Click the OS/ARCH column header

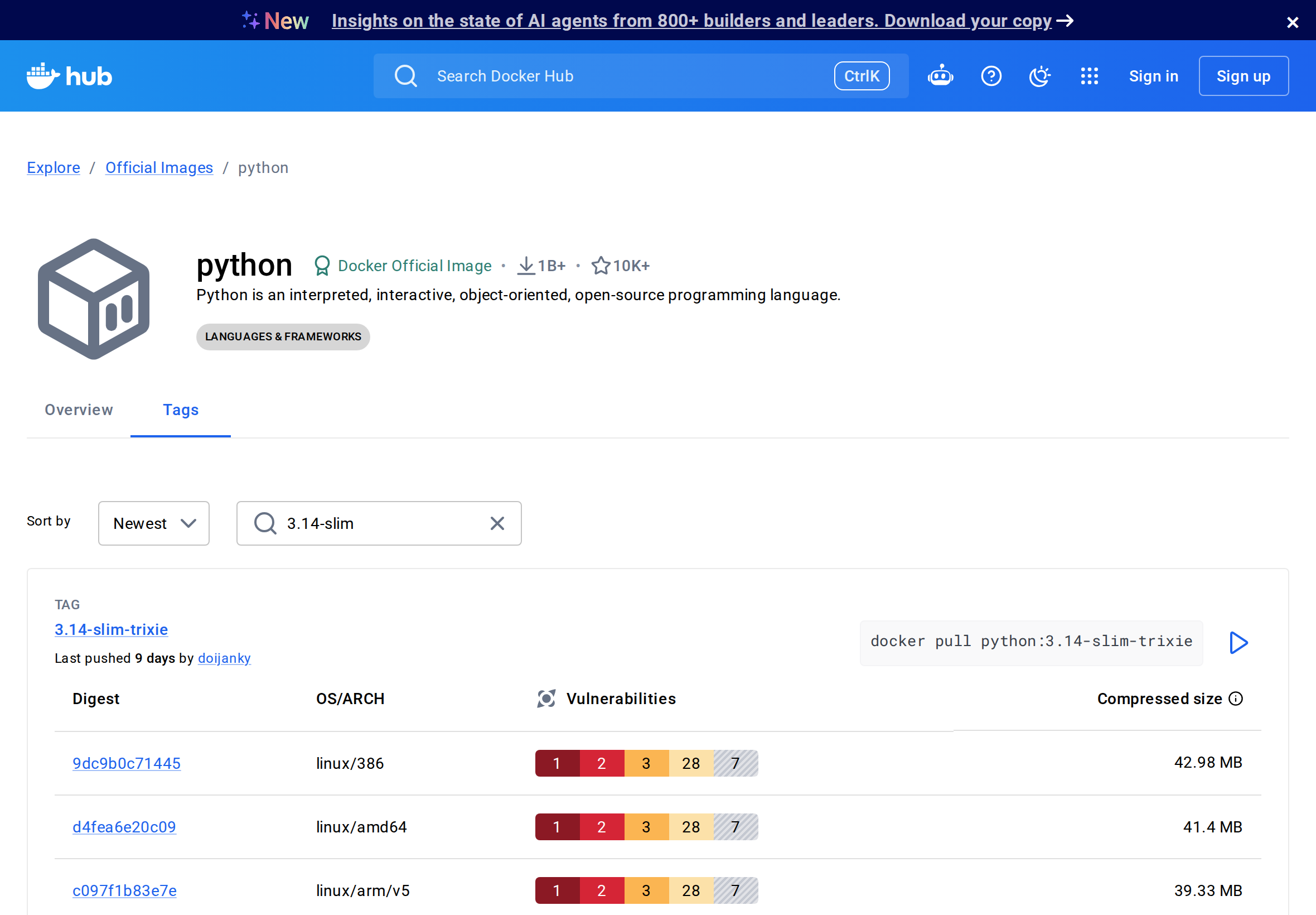click(x=351, y=699)
